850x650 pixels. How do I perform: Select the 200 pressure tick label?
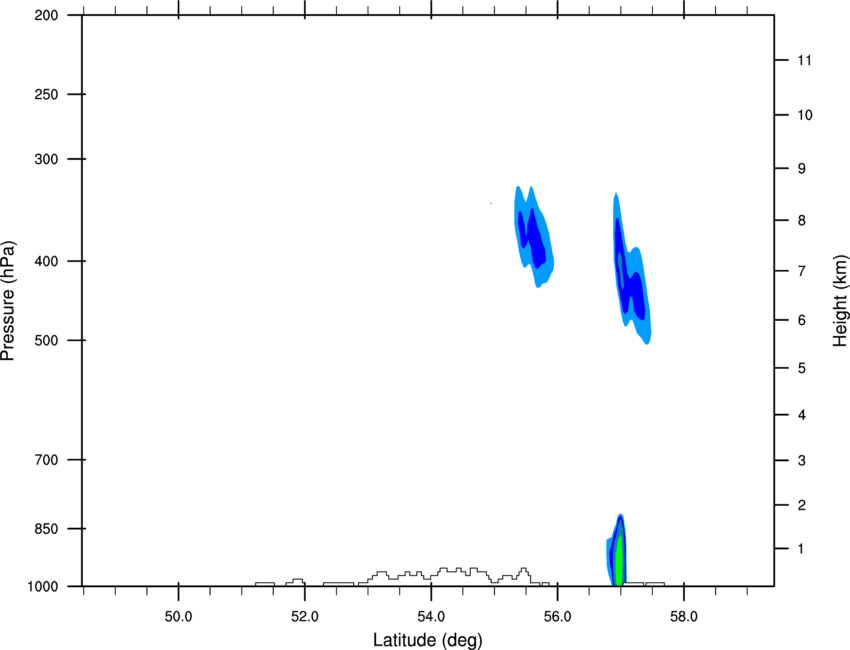(x=46, y=15)
